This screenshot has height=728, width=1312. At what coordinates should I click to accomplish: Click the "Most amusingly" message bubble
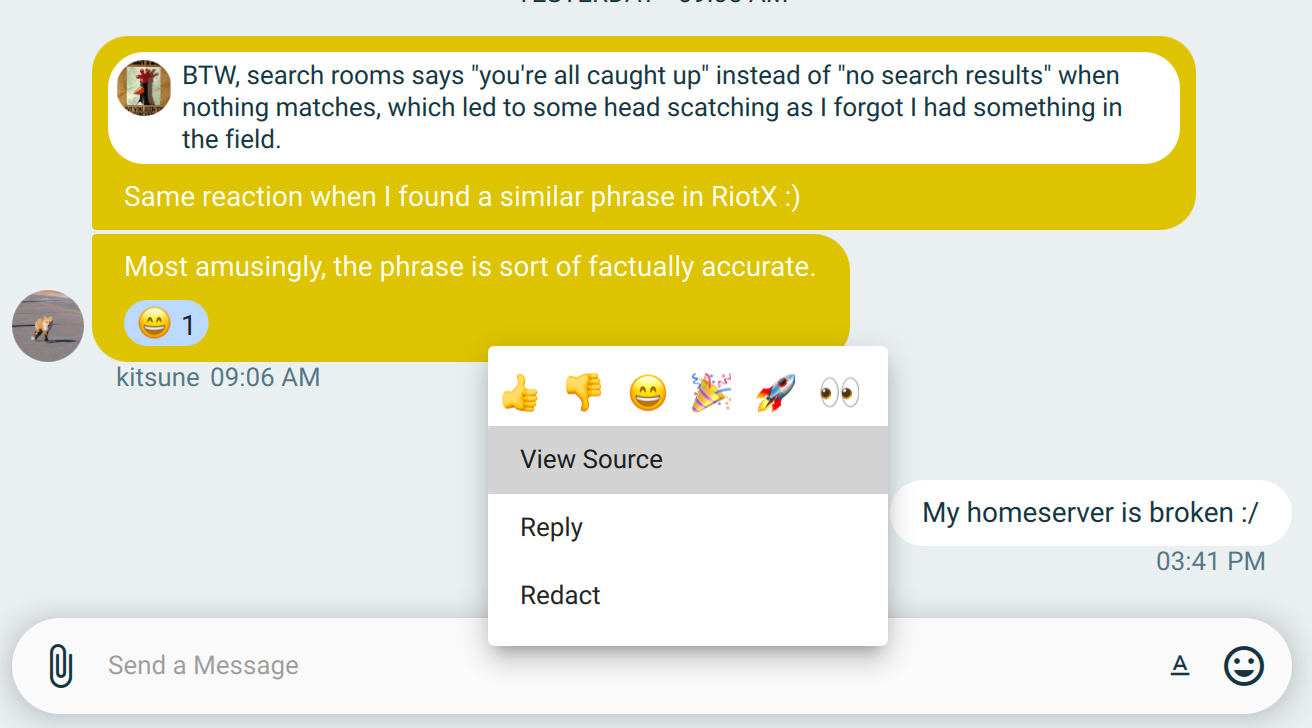(470, 268)
